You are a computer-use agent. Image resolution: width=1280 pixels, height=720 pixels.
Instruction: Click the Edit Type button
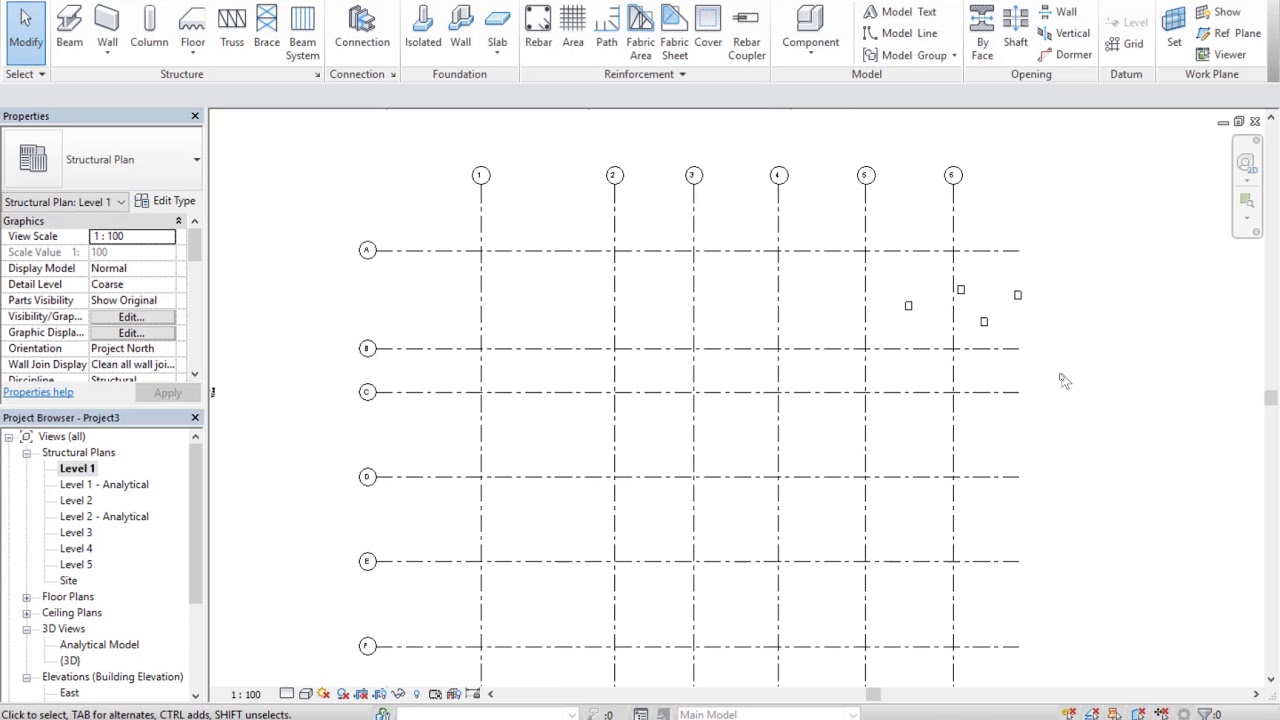click(165, 201)
